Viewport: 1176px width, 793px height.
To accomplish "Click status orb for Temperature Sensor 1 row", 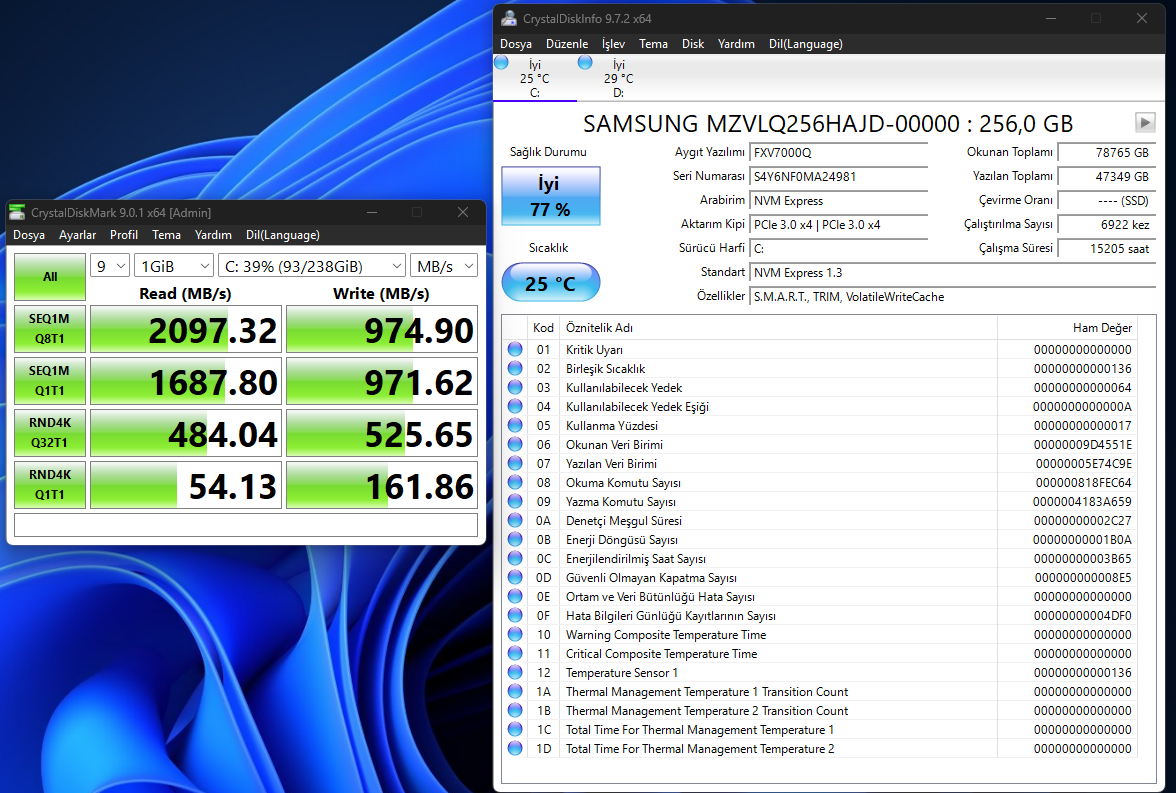I will click(x=515, y=673).
